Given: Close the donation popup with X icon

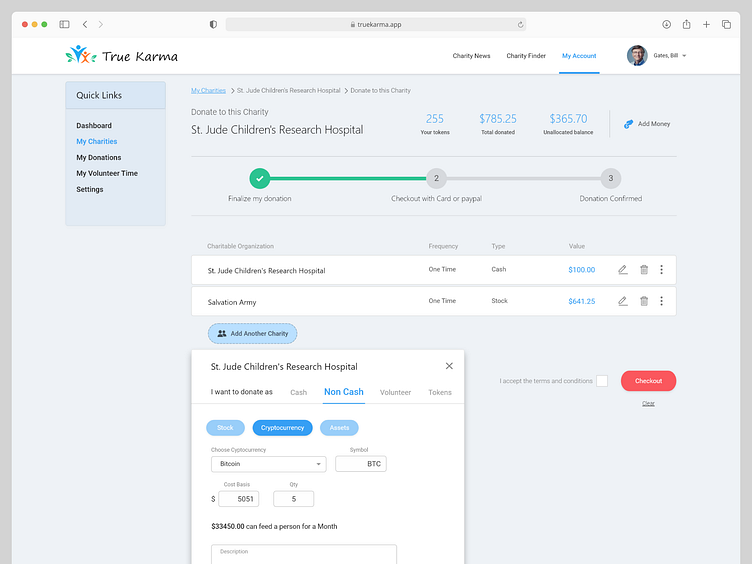Looking at the screenshot, I should 449,366.
